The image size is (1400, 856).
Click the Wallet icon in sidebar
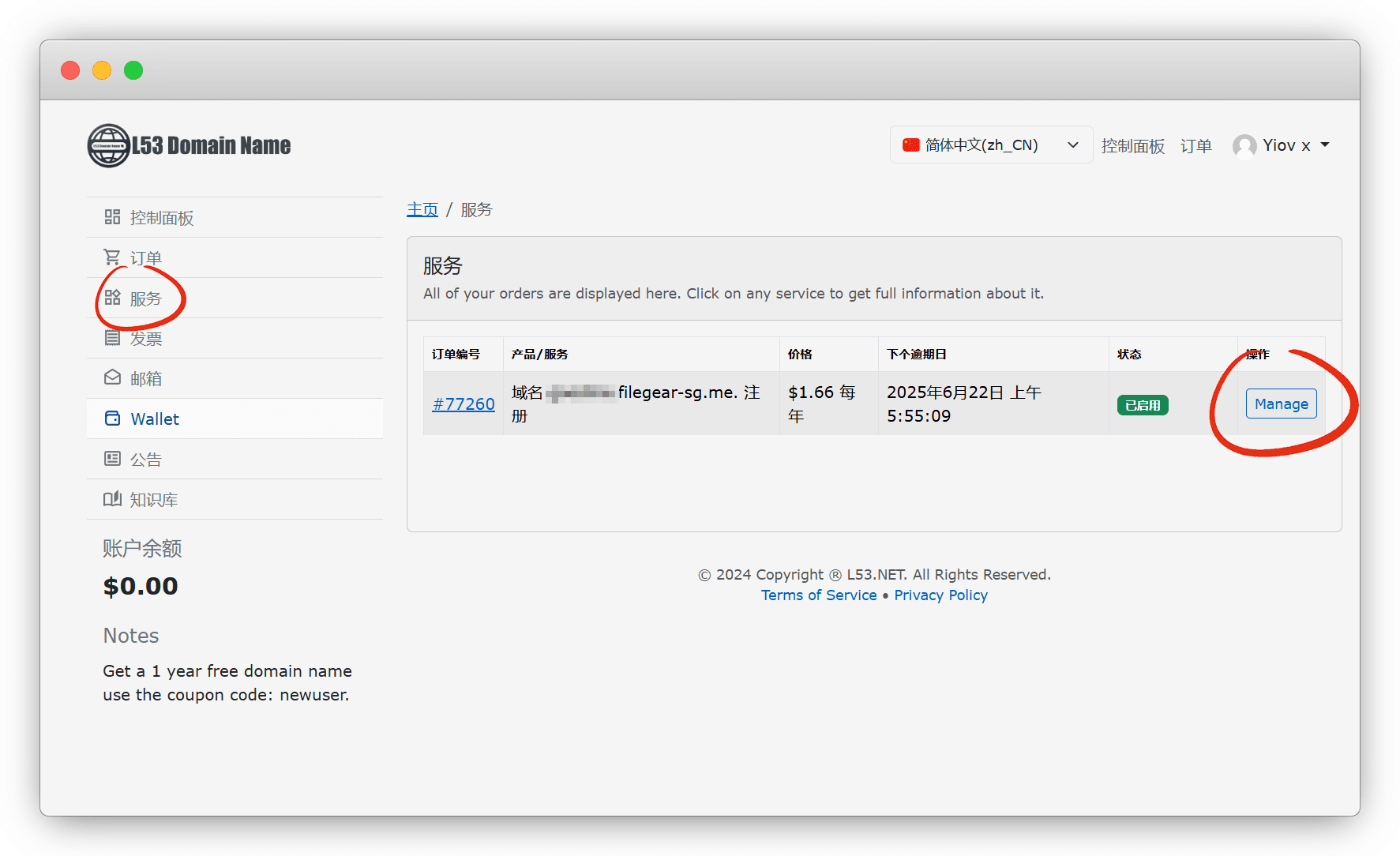112,419
